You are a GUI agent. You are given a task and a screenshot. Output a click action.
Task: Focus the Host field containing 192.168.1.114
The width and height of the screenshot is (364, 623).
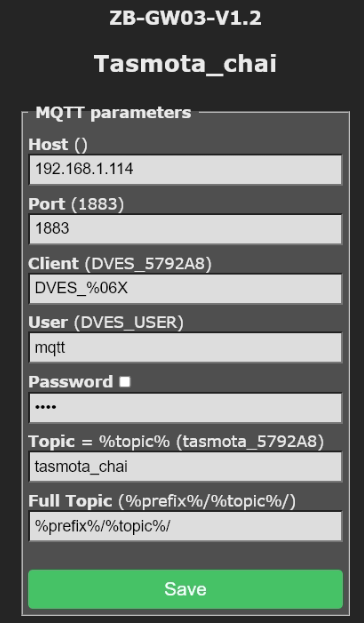click(x=185, y=170)
